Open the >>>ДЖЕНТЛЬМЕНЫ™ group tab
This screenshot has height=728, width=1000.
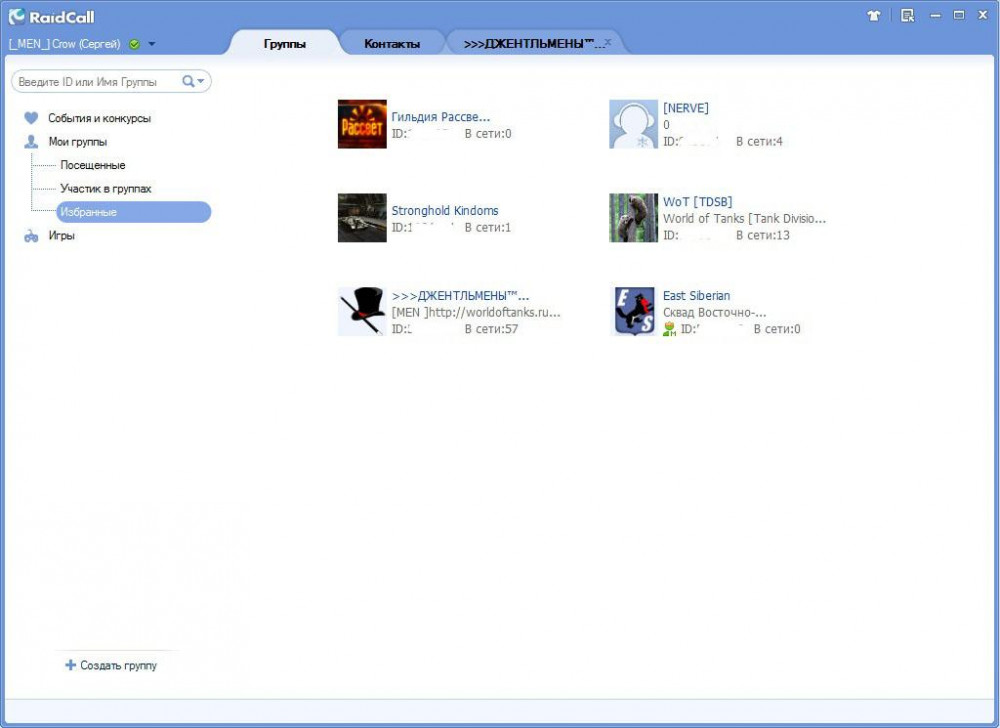[x=534, y=44]
